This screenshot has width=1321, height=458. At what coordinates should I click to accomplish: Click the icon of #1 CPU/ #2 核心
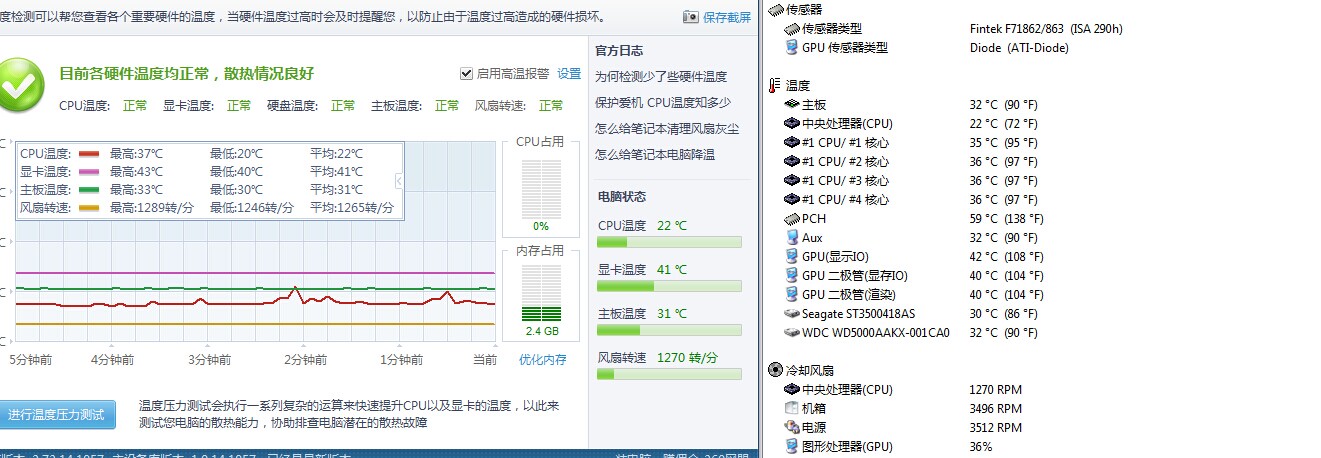pyautogui.click(x=792, y=162)
